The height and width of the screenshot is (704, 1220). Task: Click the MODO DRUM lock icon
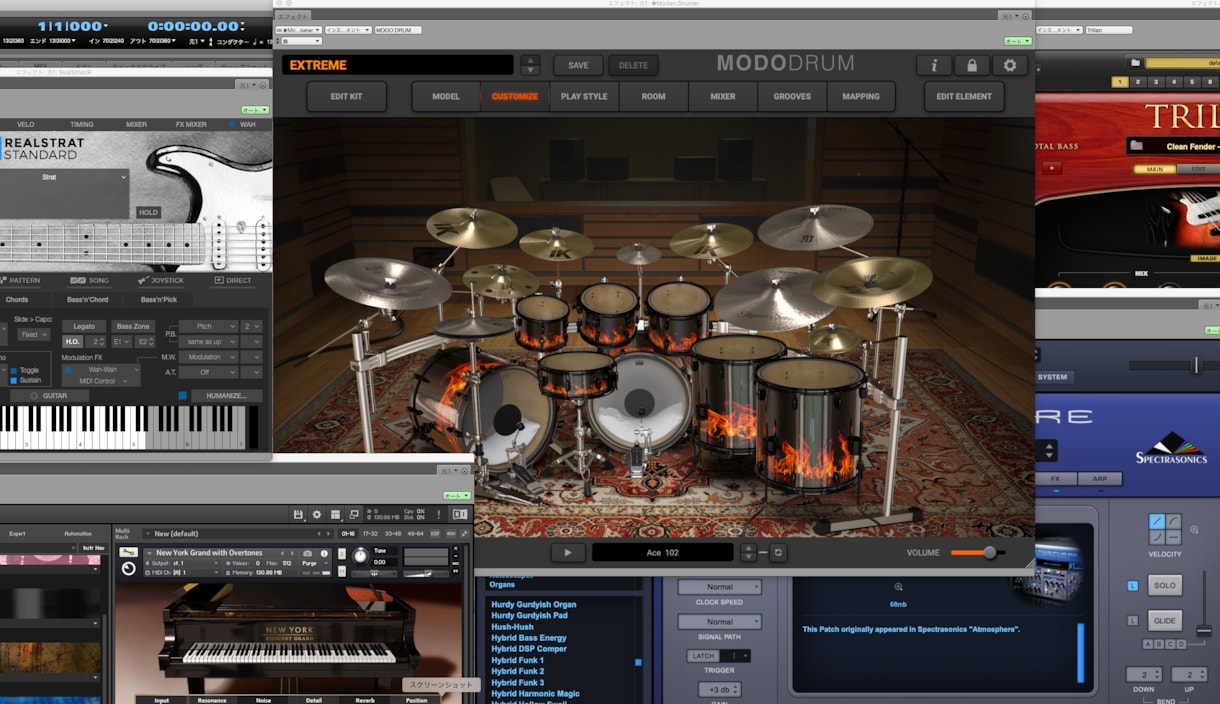(x=972, y=65)
